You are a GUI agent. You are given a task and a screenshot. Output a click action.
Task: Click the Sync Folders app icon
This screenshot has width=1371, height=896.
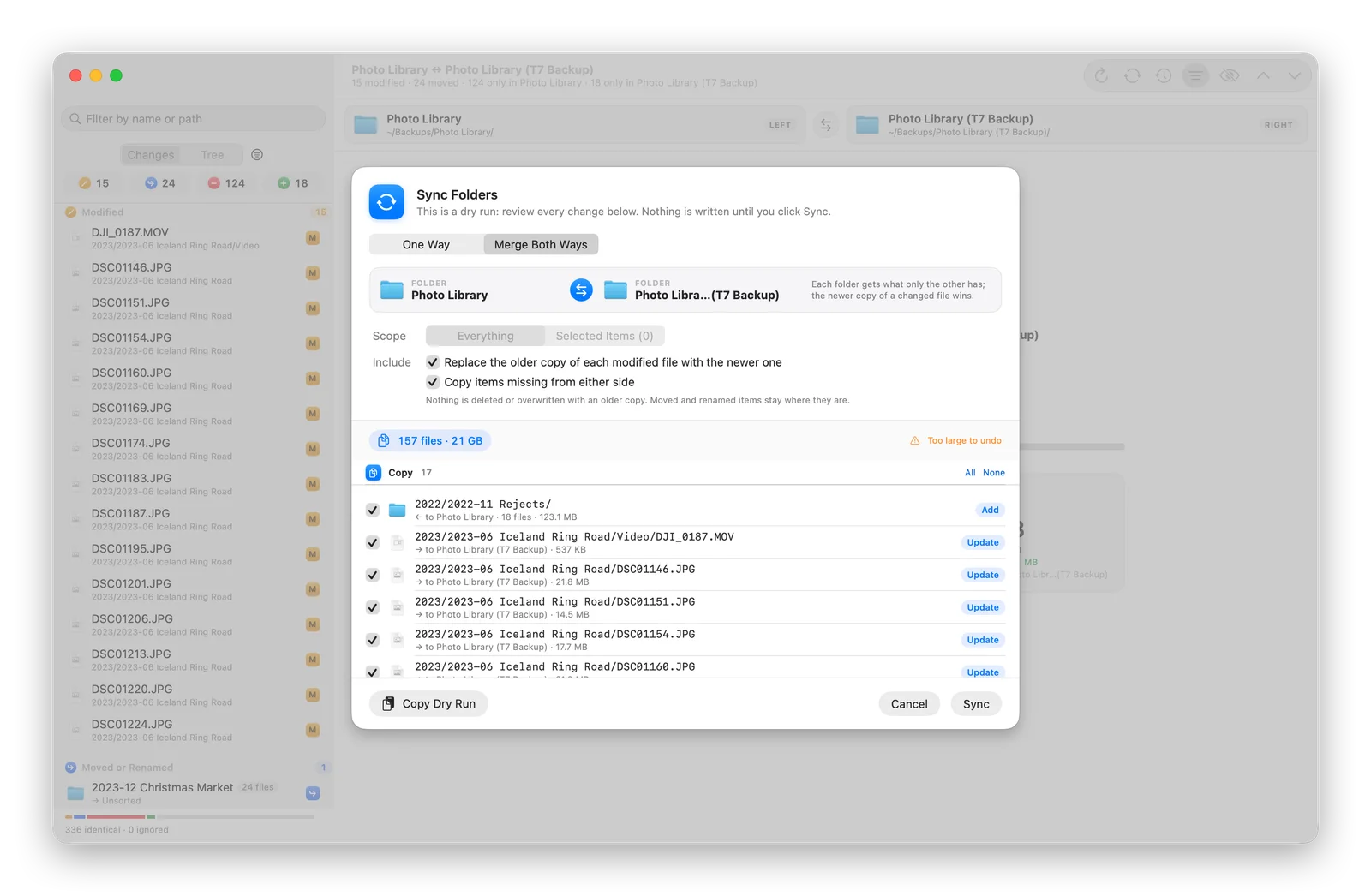386,202
